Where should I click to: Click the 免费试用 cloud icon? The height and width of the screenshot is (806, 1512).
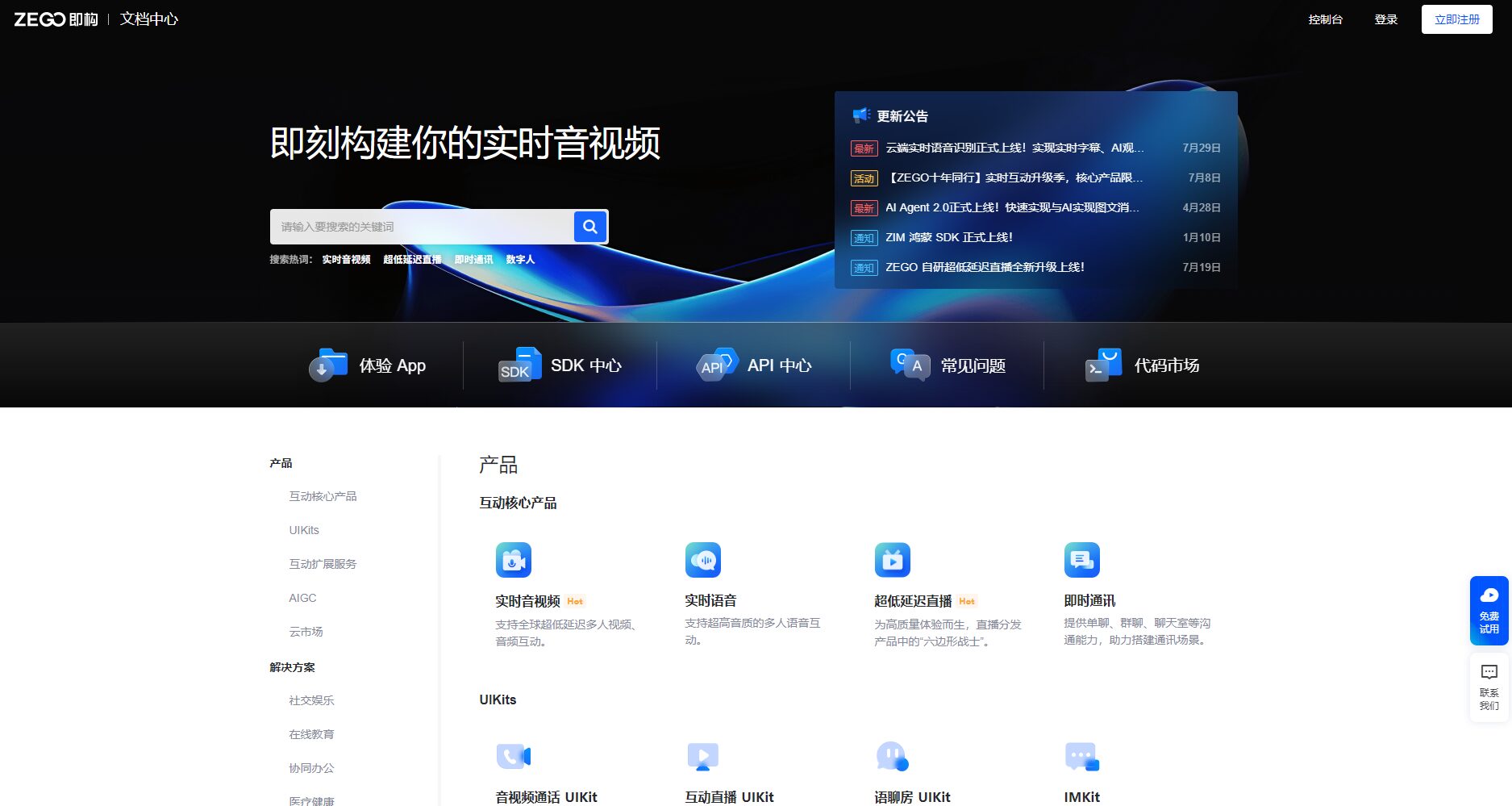coord(1489,595)
